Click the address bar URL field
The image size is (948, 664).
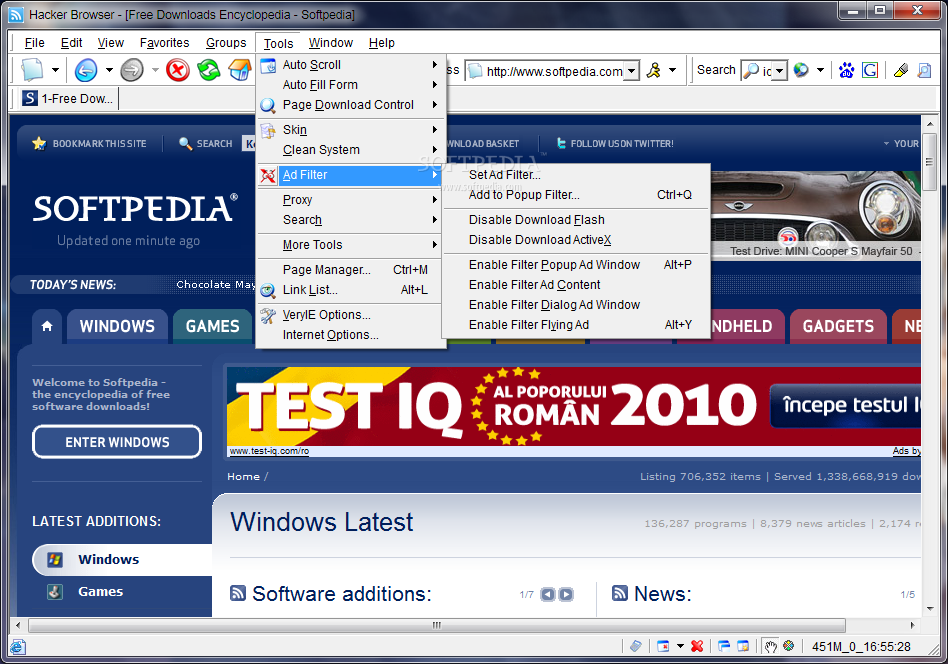point(554,71)
